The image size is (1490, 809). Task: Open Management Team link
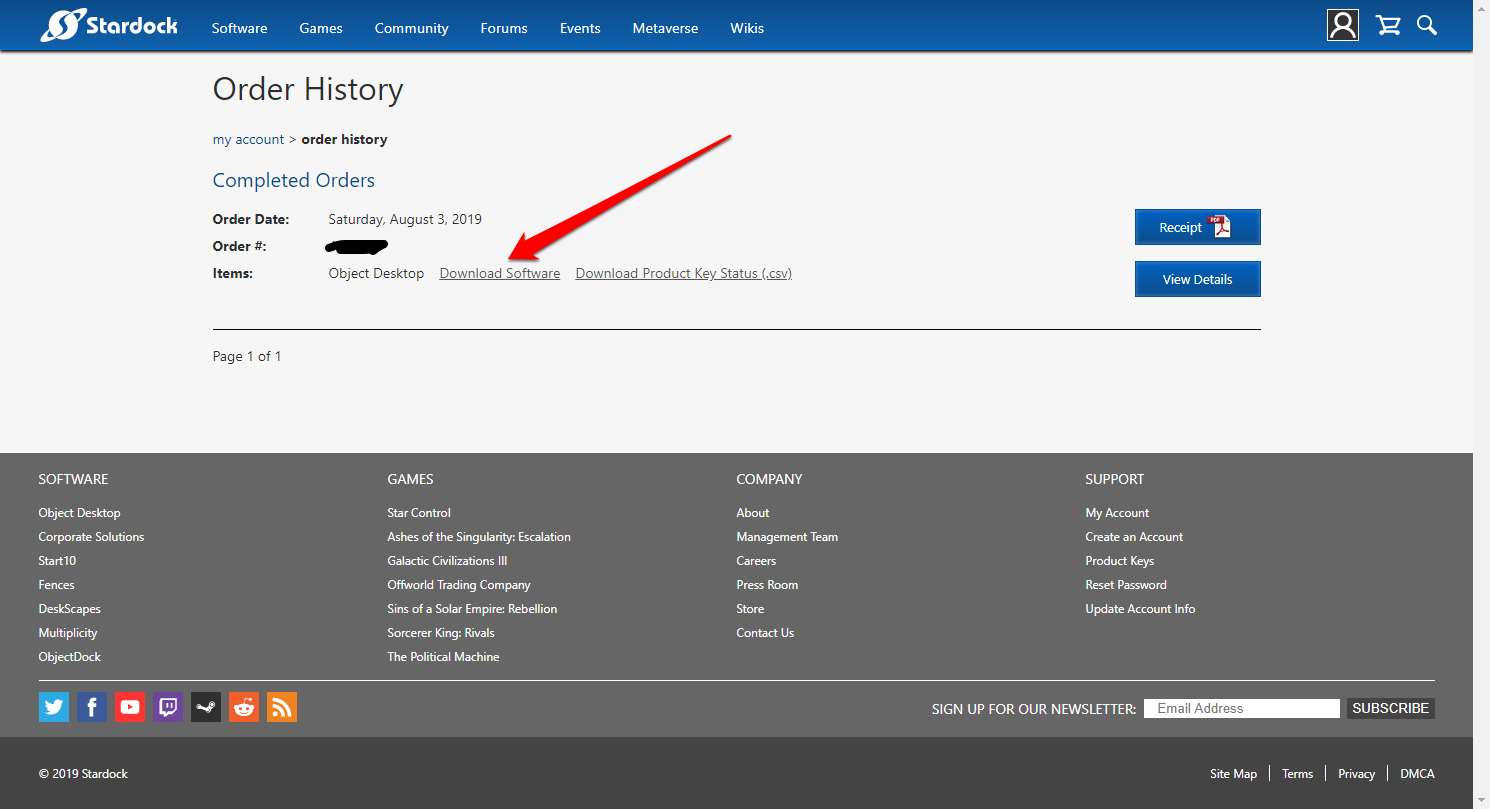click(787, 537)
